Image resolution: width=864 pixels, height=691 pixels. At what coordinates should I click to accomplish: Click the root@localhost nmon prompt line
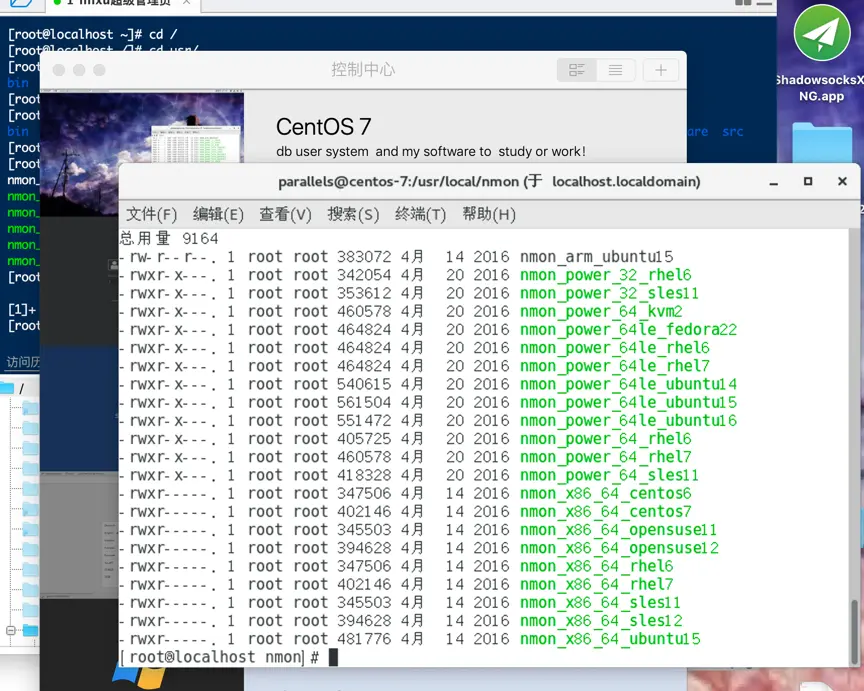[228, 657]
